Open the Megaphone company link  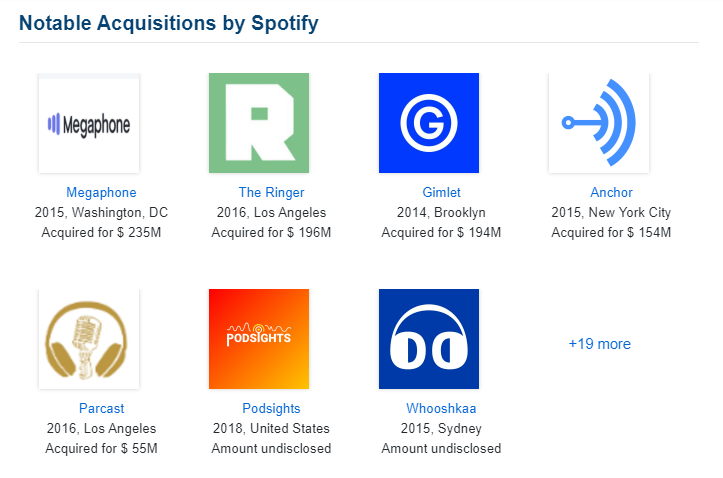[x=101, y=192]
